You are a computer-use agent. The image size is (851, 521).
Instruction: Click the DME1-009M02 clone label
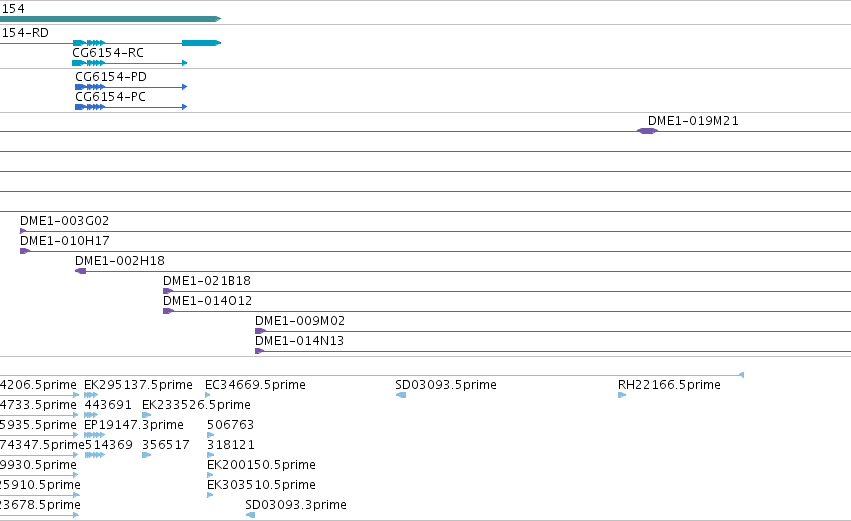[300, 321]
